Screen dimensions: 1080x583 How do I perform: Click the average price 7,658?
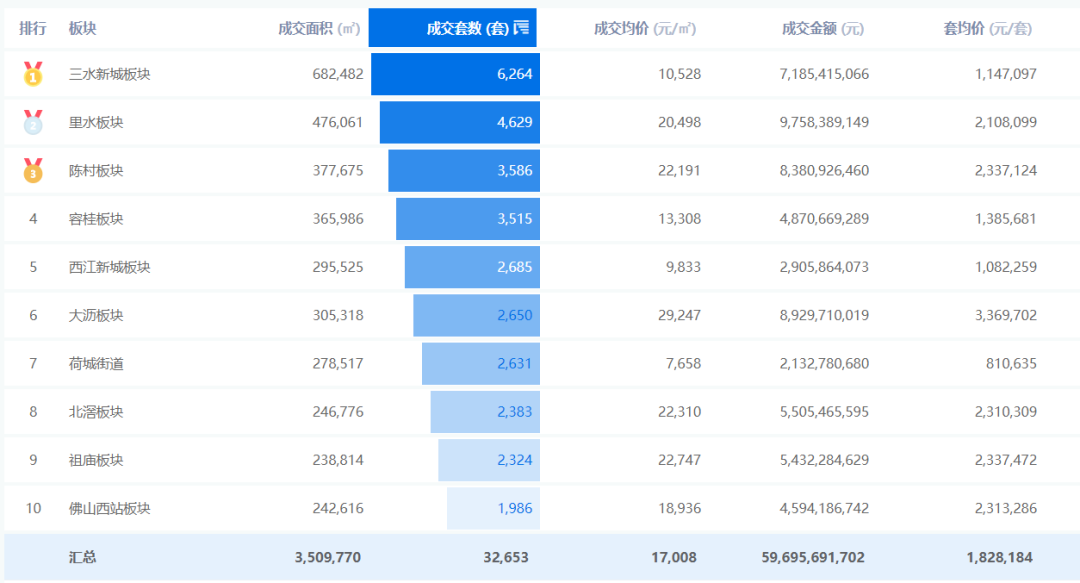tap(683, 364)
